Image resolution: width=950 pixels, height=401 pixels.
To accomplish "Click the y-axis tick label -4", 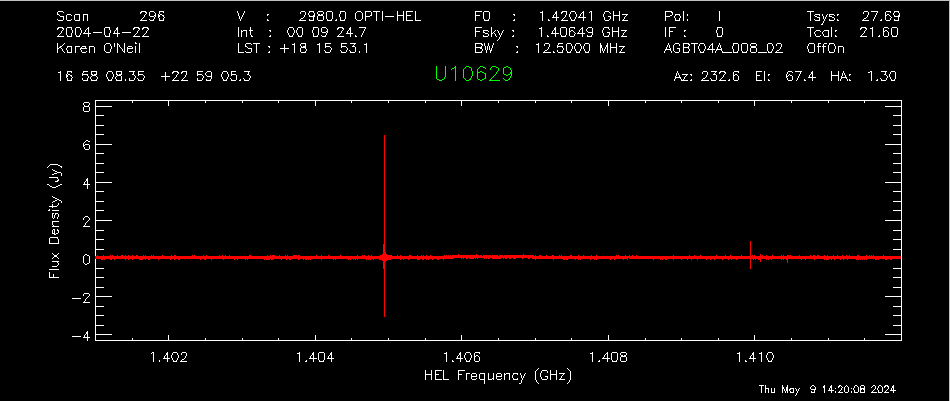I will 82,334.
